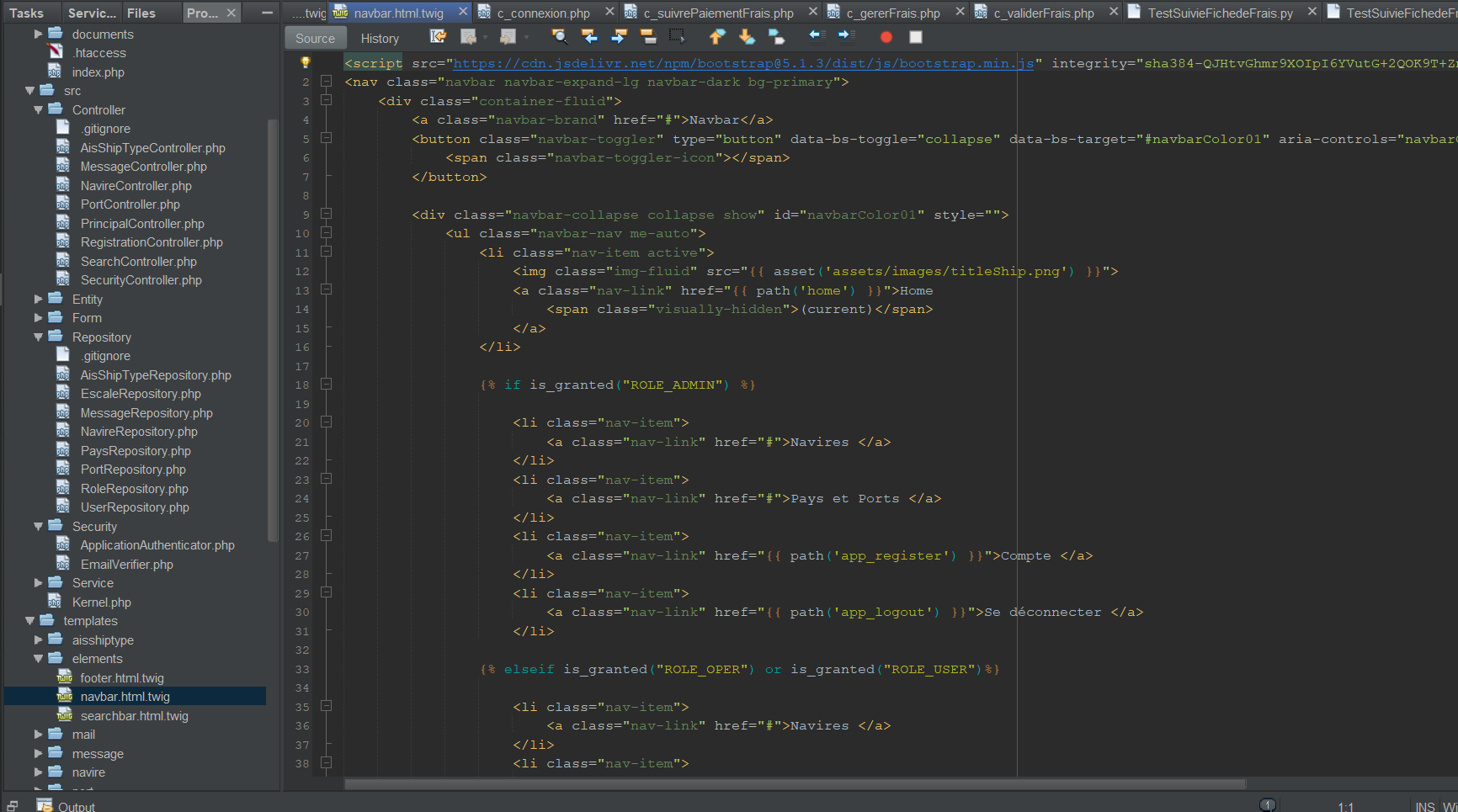Select Kernel.php in project tree
Screen dimensions: 1458x812
101,602
